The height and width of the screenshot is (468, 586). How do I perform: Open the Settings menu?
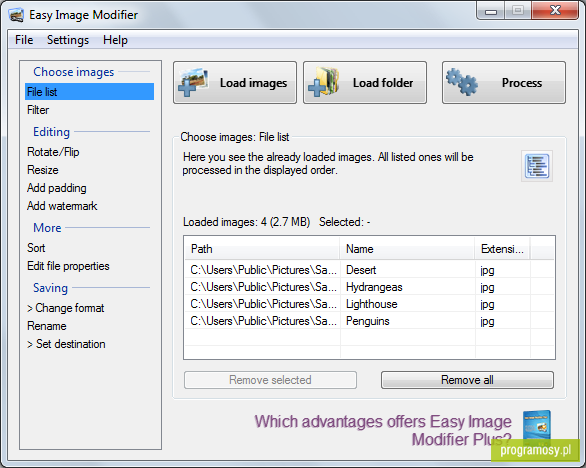click(68, 40)
